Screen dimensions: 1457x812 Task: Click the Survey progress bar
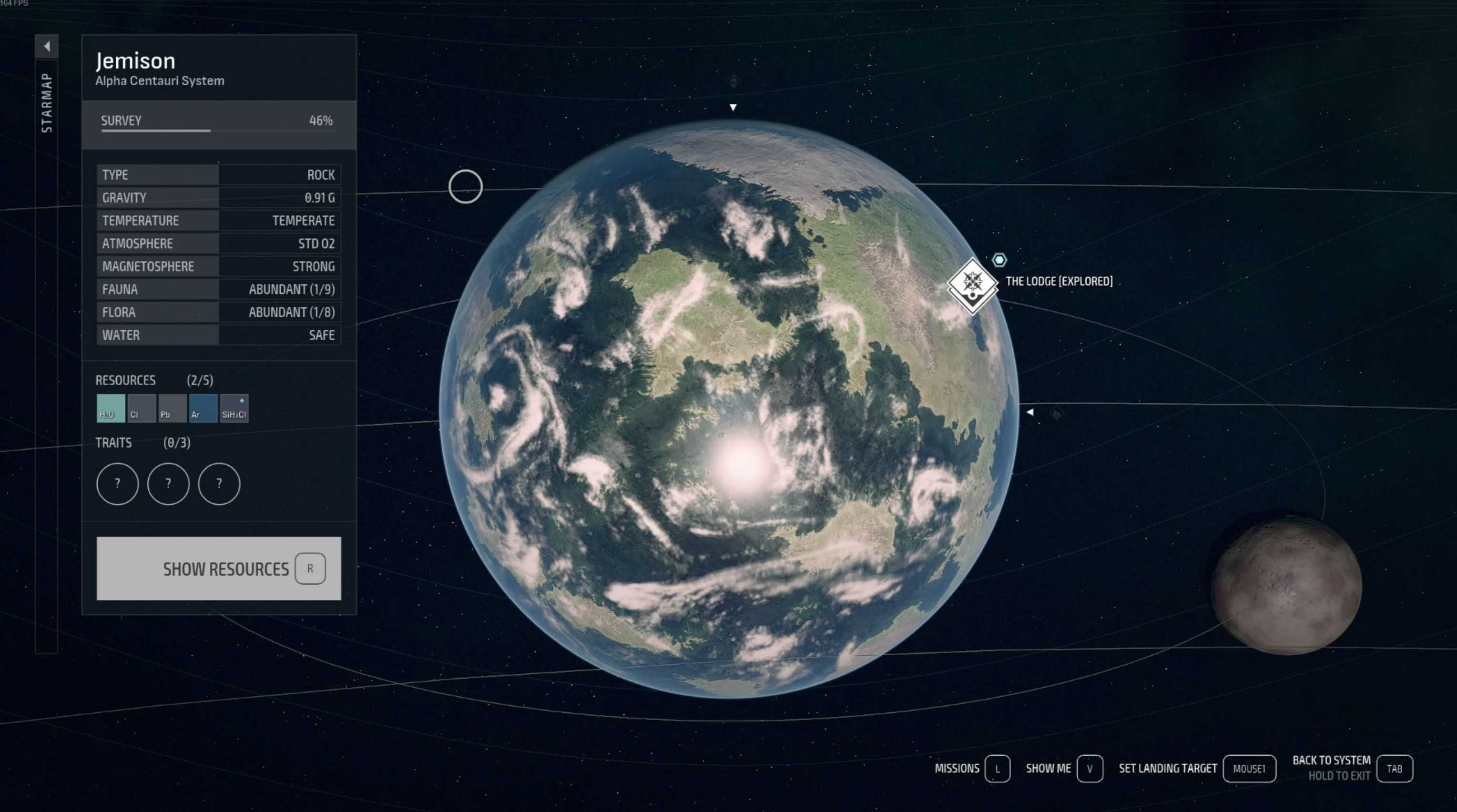(x=217, y=130)
